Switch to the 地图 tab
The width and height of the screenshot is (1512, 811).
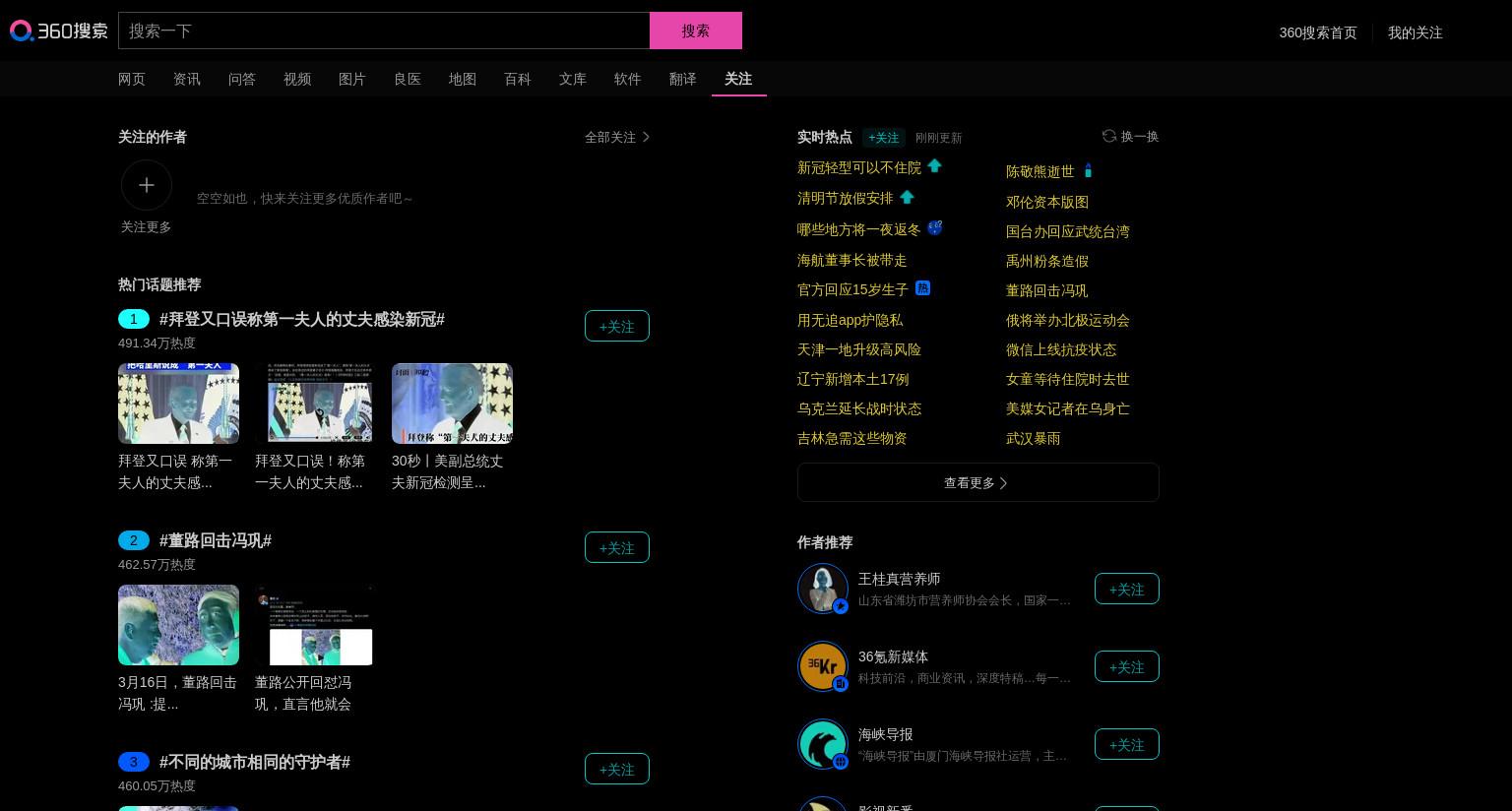pyautogui.click(x=463, y=79)
